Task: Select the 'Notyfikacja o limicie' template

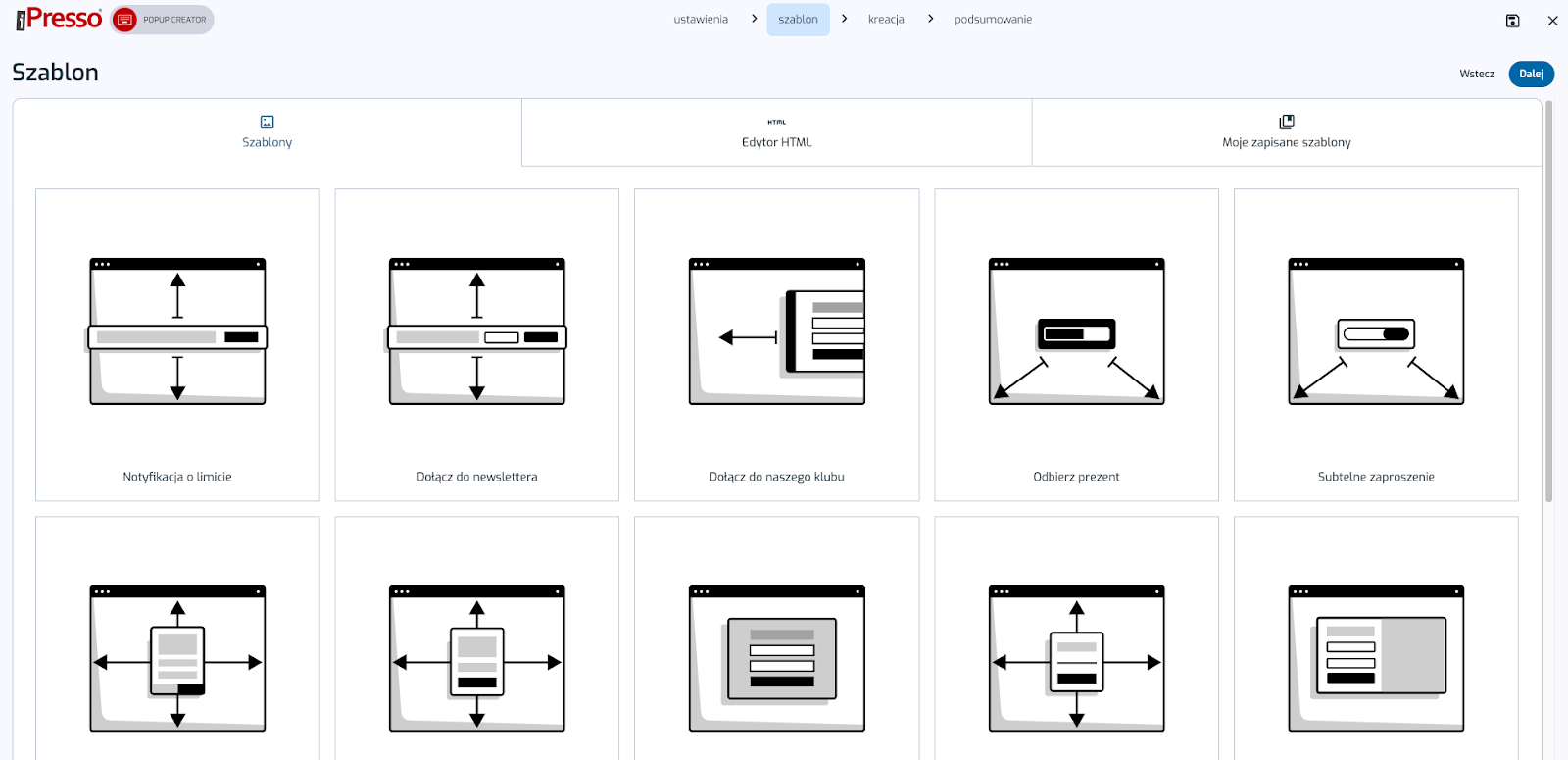Action: [177, 344]
